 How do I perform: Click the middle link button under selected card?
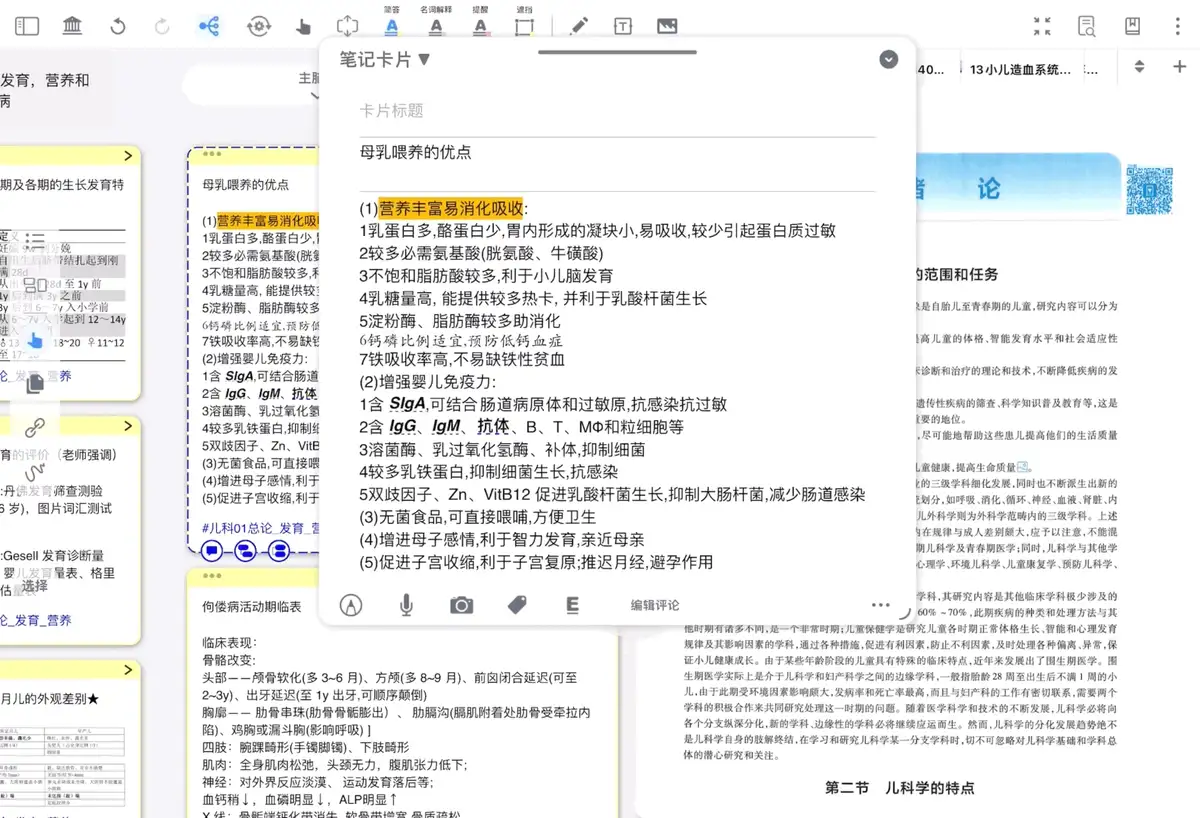point(246,550)
